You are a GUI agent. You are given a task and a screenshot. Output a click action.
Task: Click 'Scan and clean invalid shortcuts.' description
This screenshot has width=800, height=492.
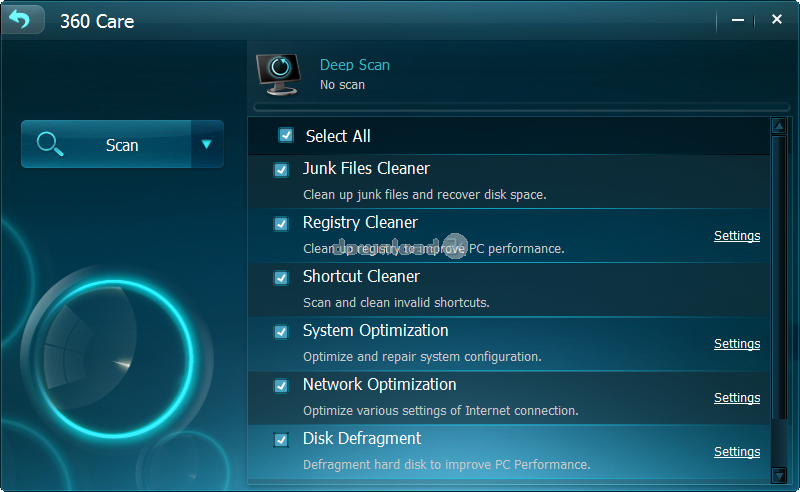click(x=396, y=303)
